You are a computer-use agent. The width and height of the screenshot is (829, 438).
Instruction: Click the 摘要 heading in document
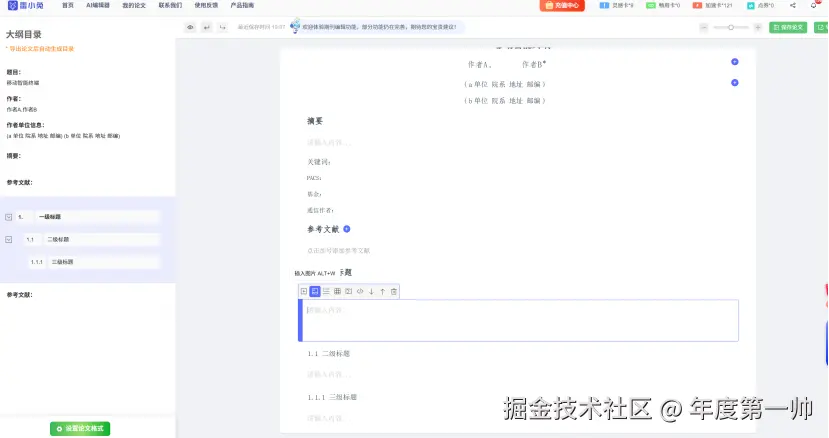coord(315,121)
